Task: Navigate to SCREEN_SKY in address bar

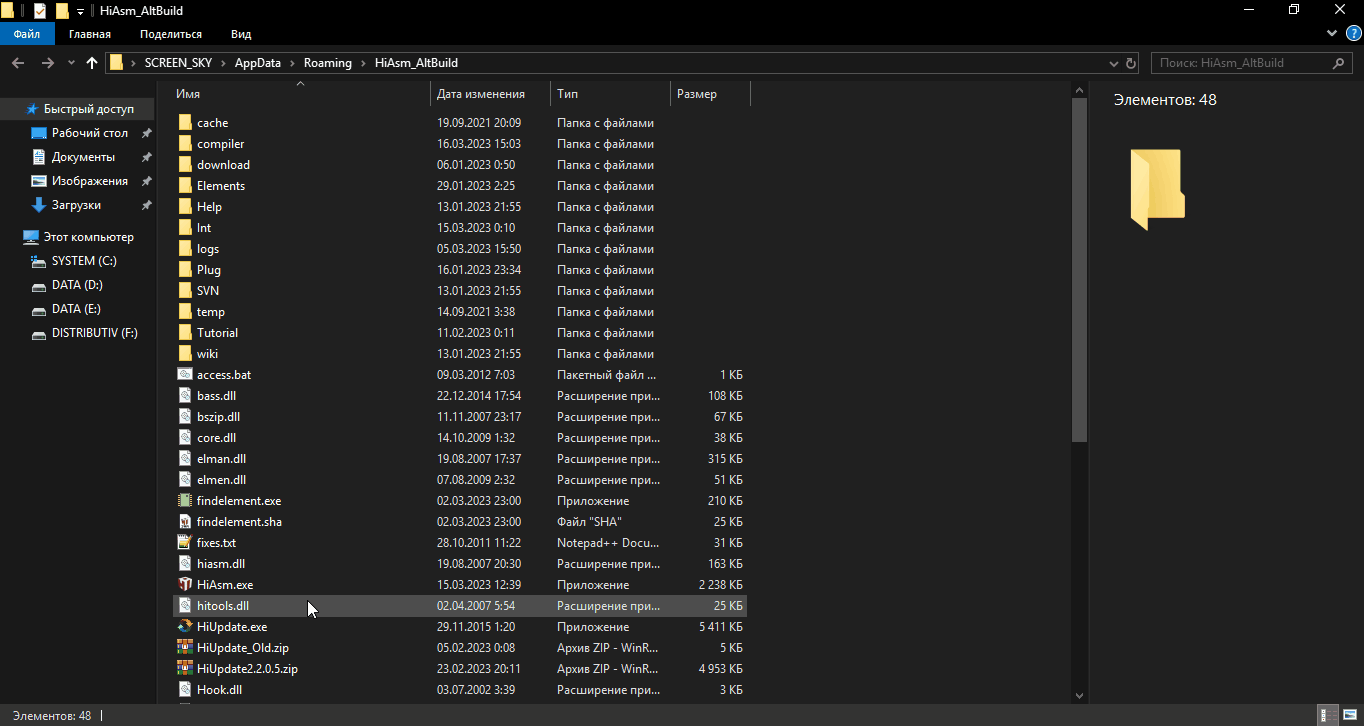Action: pos(178,63)
